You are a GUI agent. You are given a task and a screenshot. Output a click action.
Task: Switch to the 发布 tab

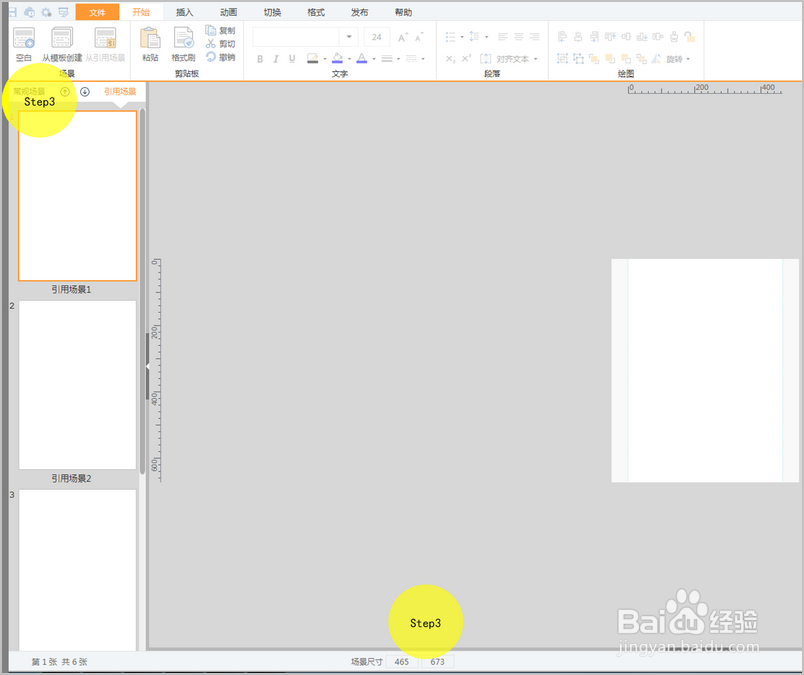click(359, 12)
